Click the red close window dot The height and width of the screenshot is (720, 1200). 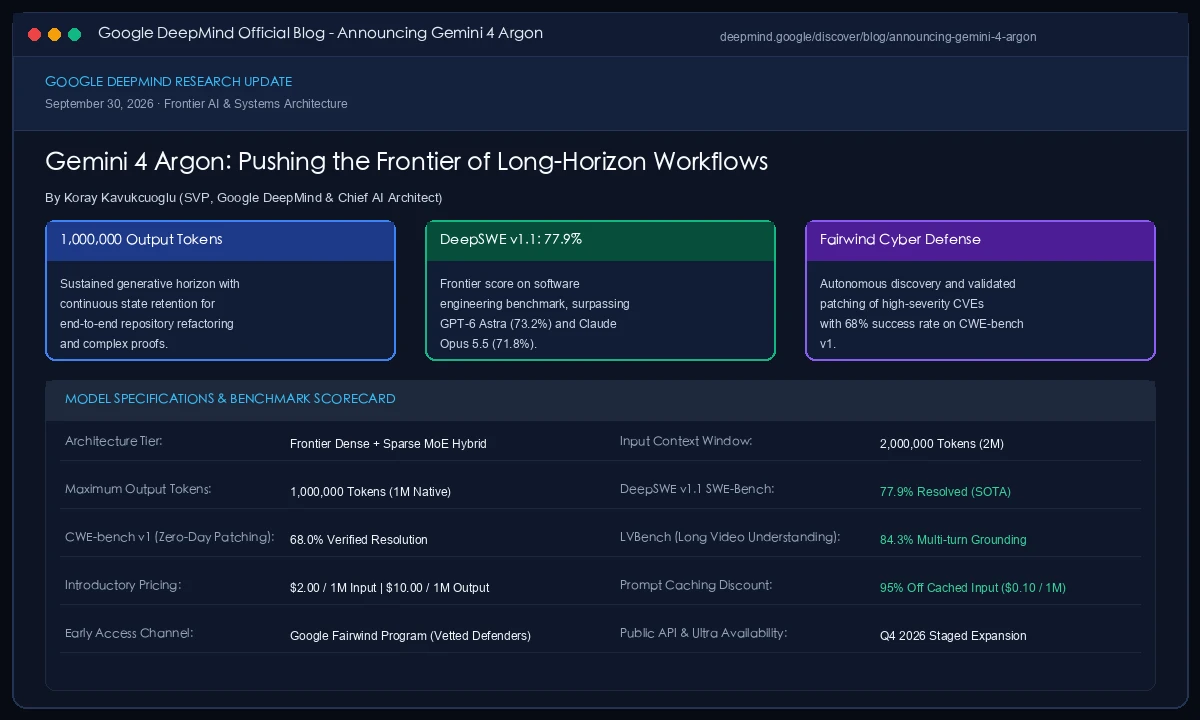click(x=35, y=34)
